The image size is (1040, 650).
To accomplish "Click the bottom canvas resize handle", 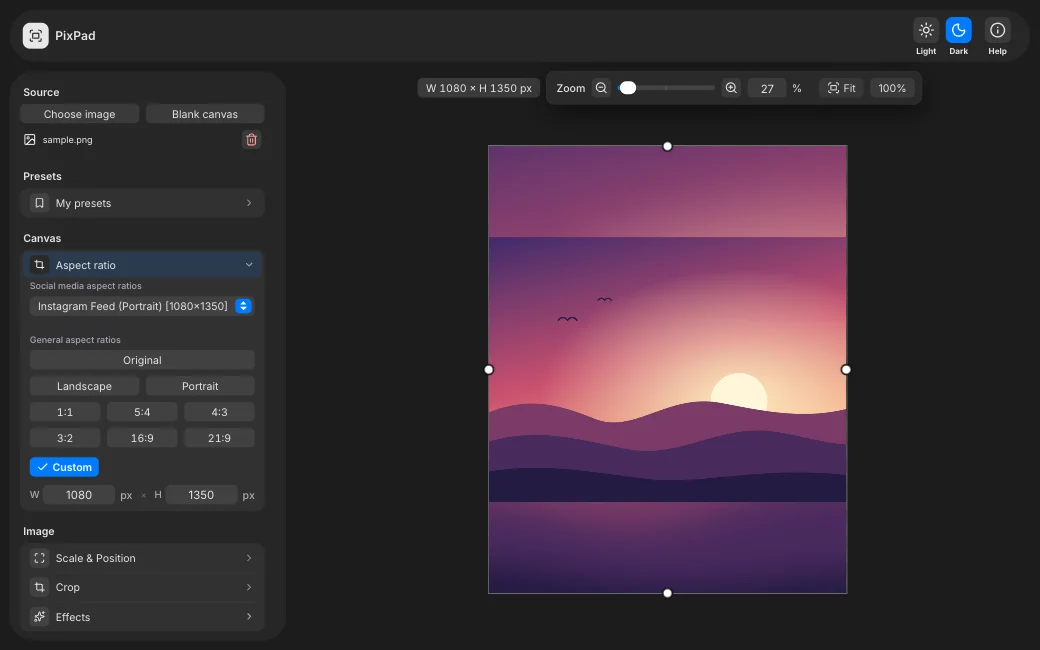I will pyautogui.click(x=667, y=593).
